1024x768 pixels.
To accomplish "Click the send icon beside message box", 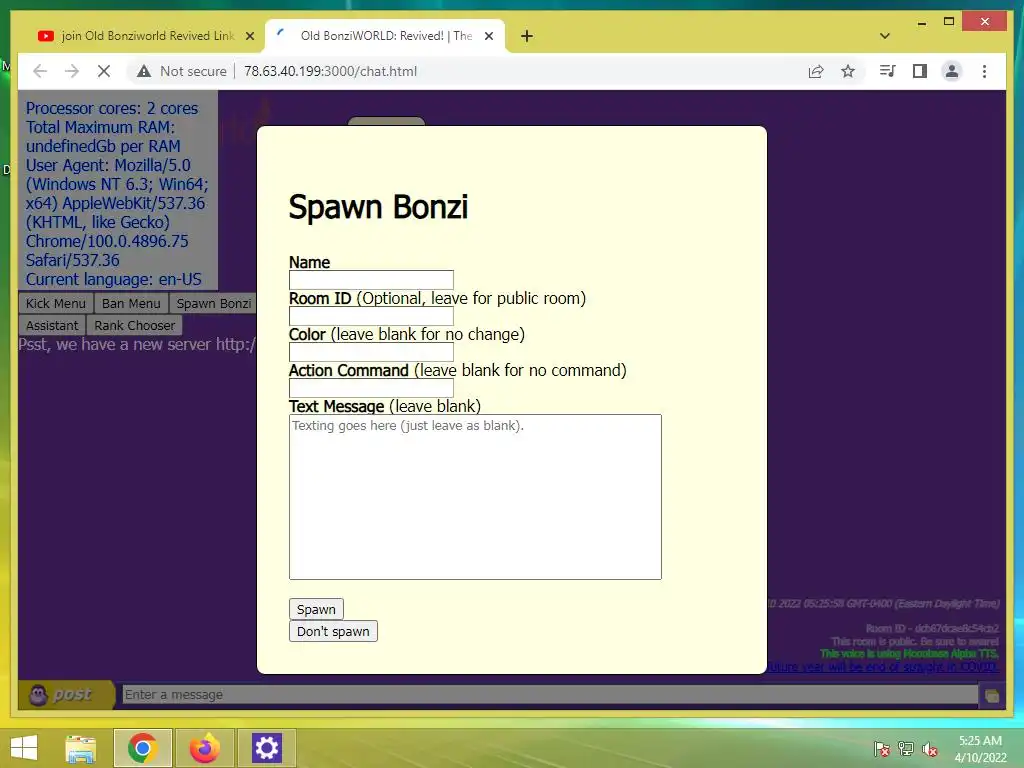I will click(991, 696).
